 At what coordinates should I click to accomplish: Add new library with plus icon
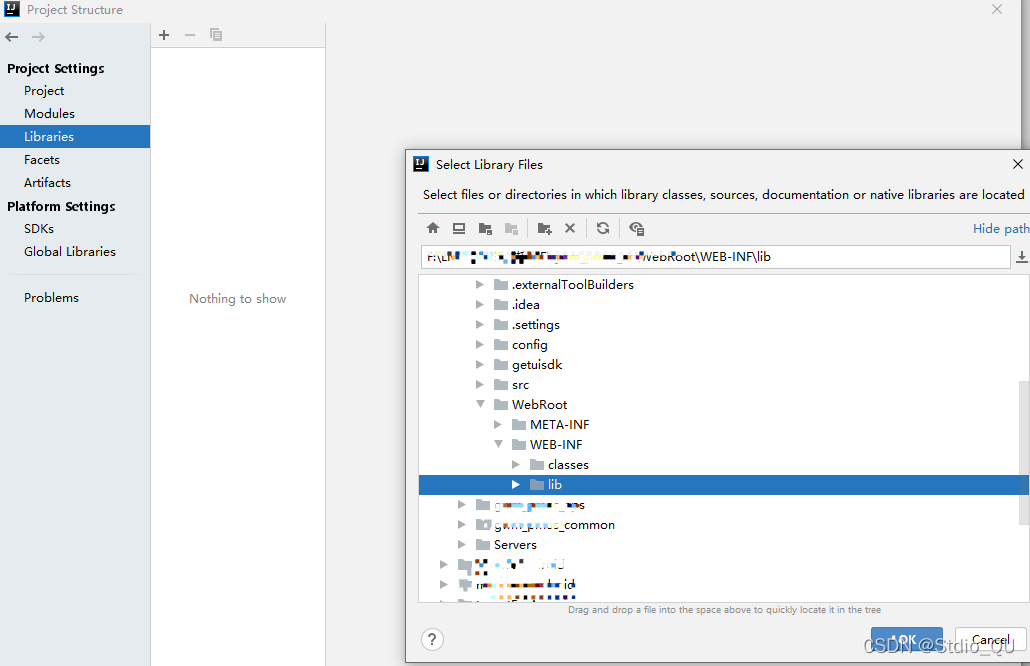[x=164, y=35]
